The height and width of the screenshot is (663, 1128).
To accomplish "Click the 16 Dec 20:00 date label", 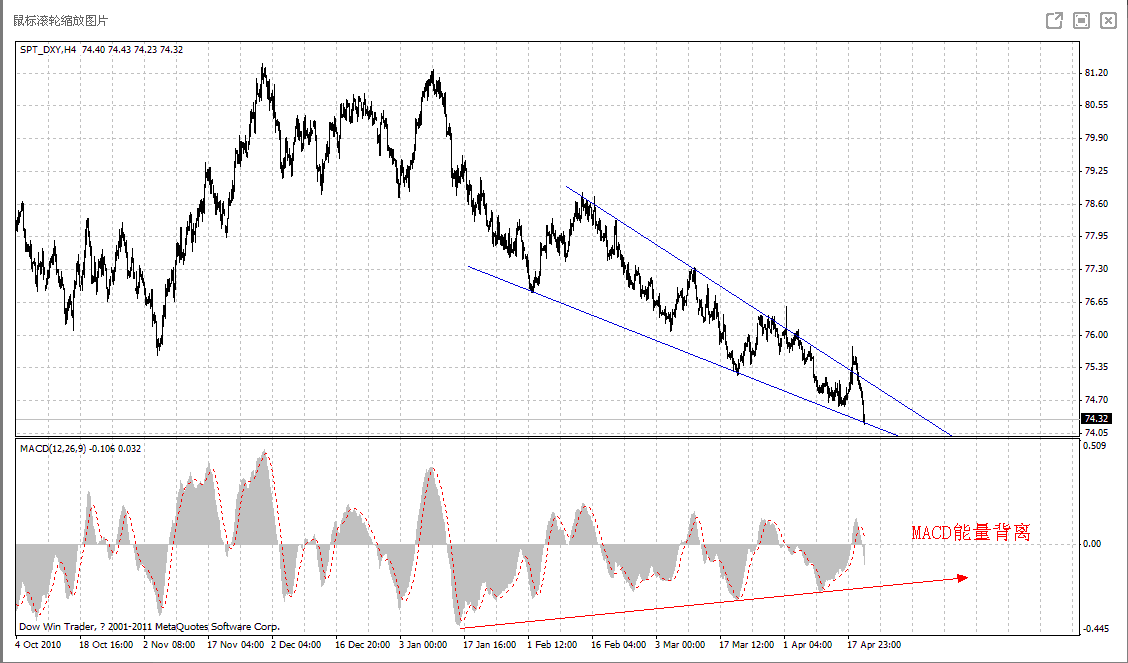I will [x=363, y=644].
